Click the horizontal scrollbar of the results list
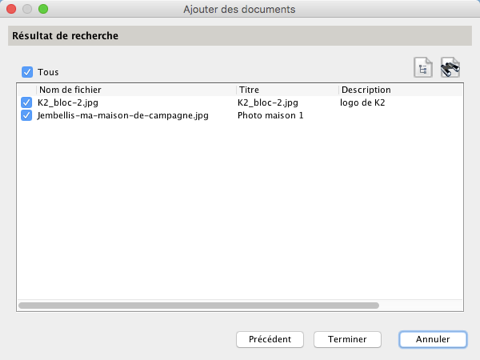This screenshot has width=480, height=360. coord(199,305)
